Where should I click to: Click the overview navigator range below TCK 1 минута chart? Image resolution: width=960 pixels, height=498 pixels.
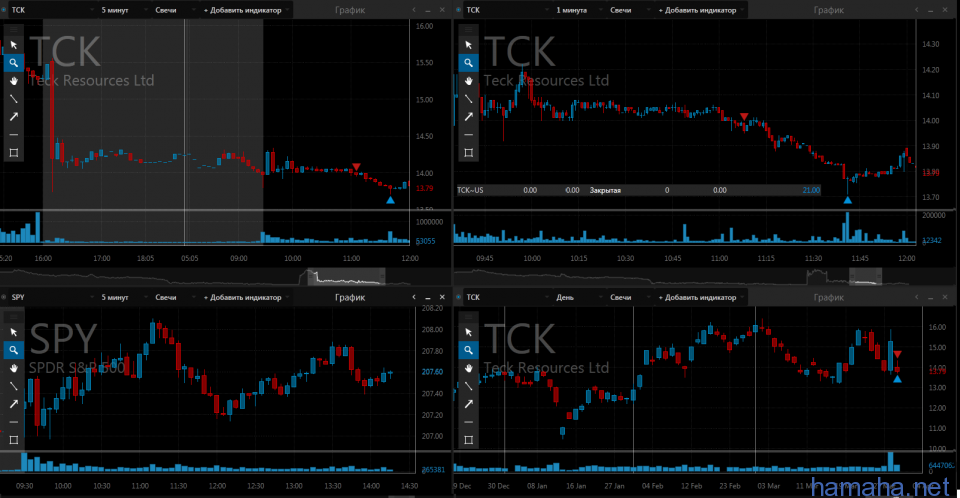tap(866, 277)
